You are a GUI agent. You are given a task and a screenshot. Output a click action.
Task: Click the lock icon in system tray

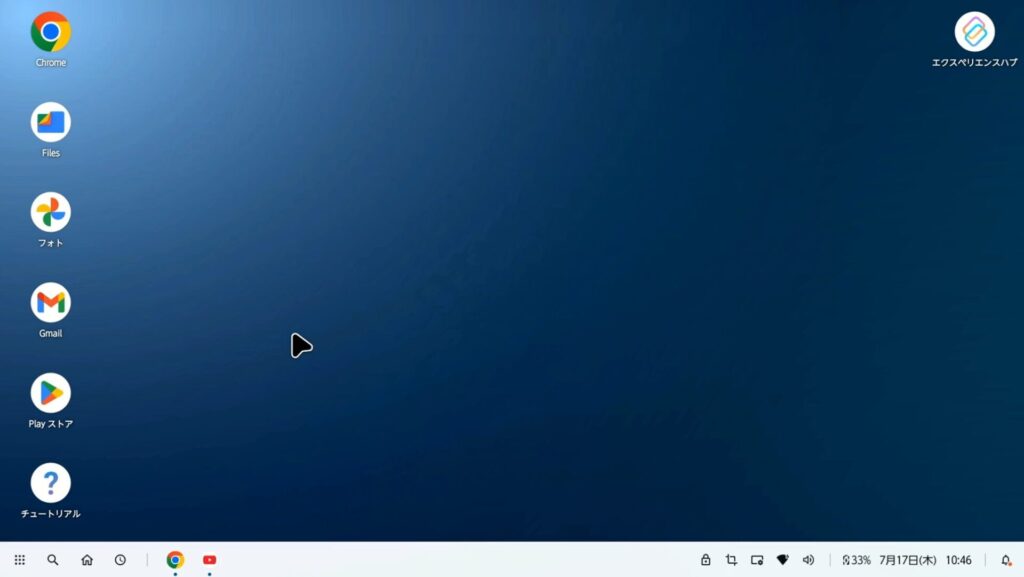[705, 560]
